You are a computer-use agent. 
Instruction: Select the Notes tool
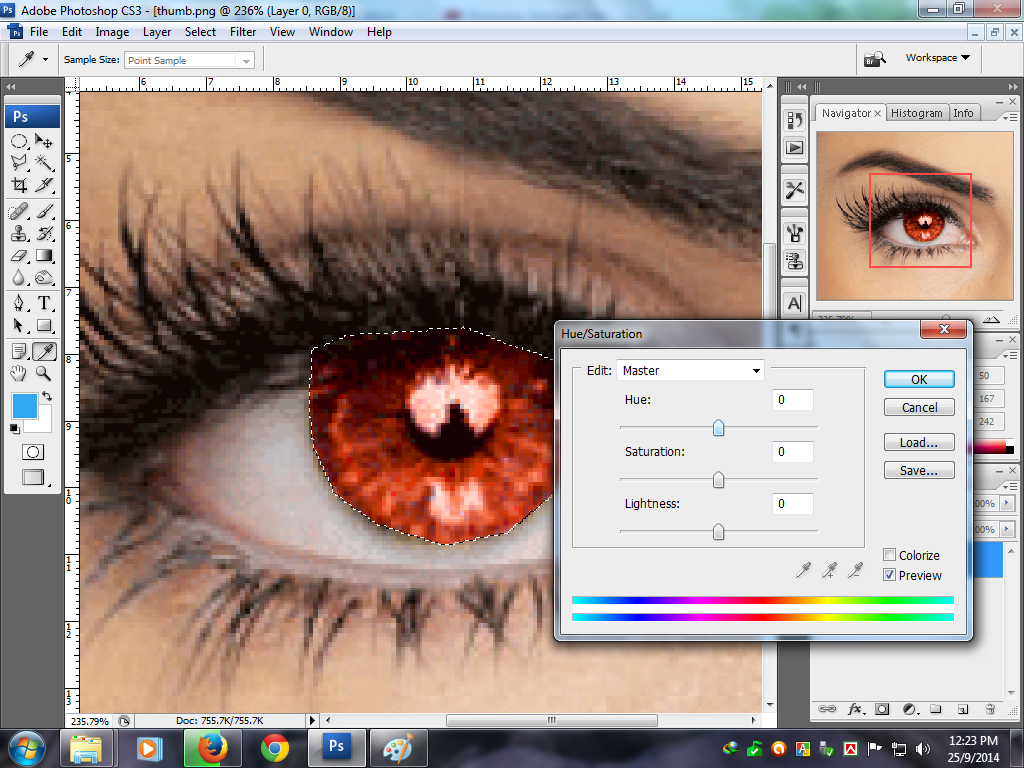(19, 352)
